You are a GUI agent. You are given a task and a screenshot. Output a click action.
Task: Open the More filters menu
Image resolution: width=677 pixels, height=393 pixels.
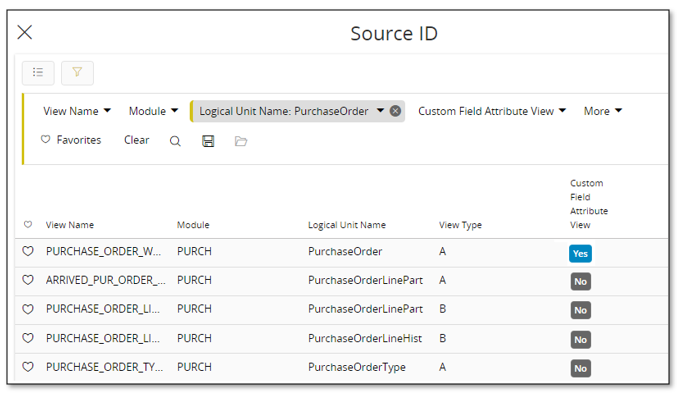tap(603, 111)
